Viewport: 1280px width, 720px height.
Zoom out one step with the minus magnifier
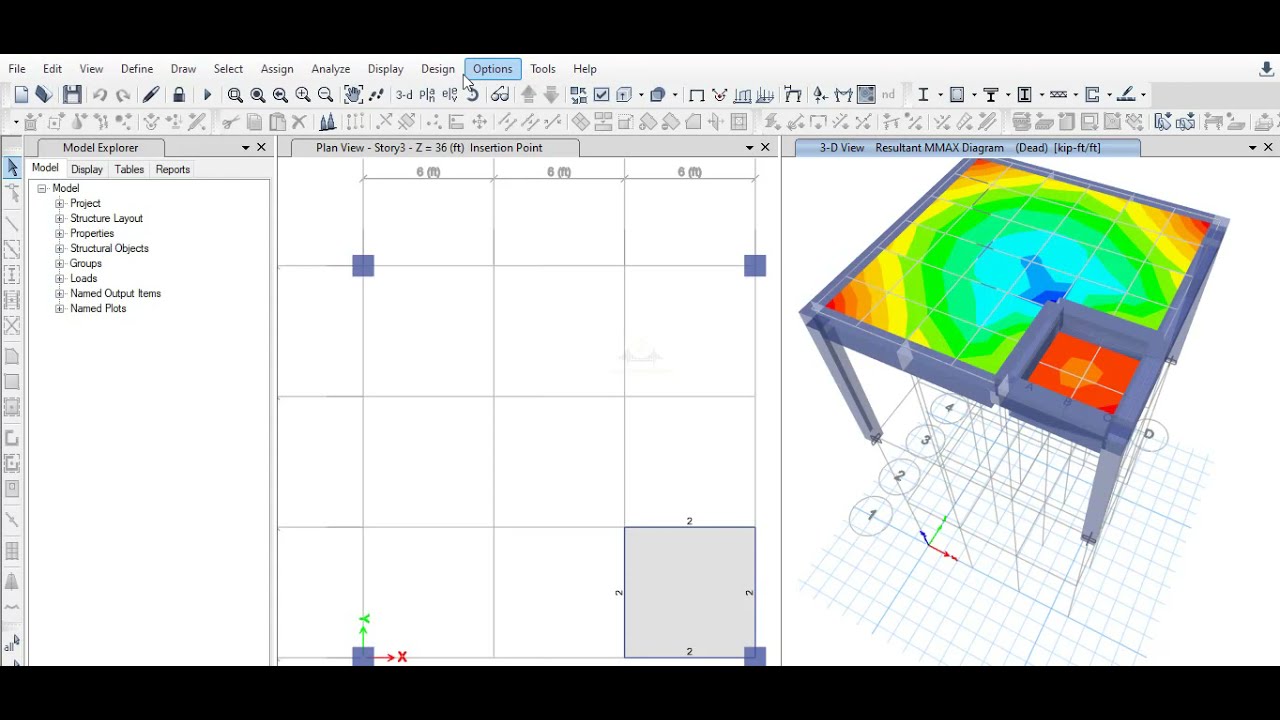click(x=325, y=95)
